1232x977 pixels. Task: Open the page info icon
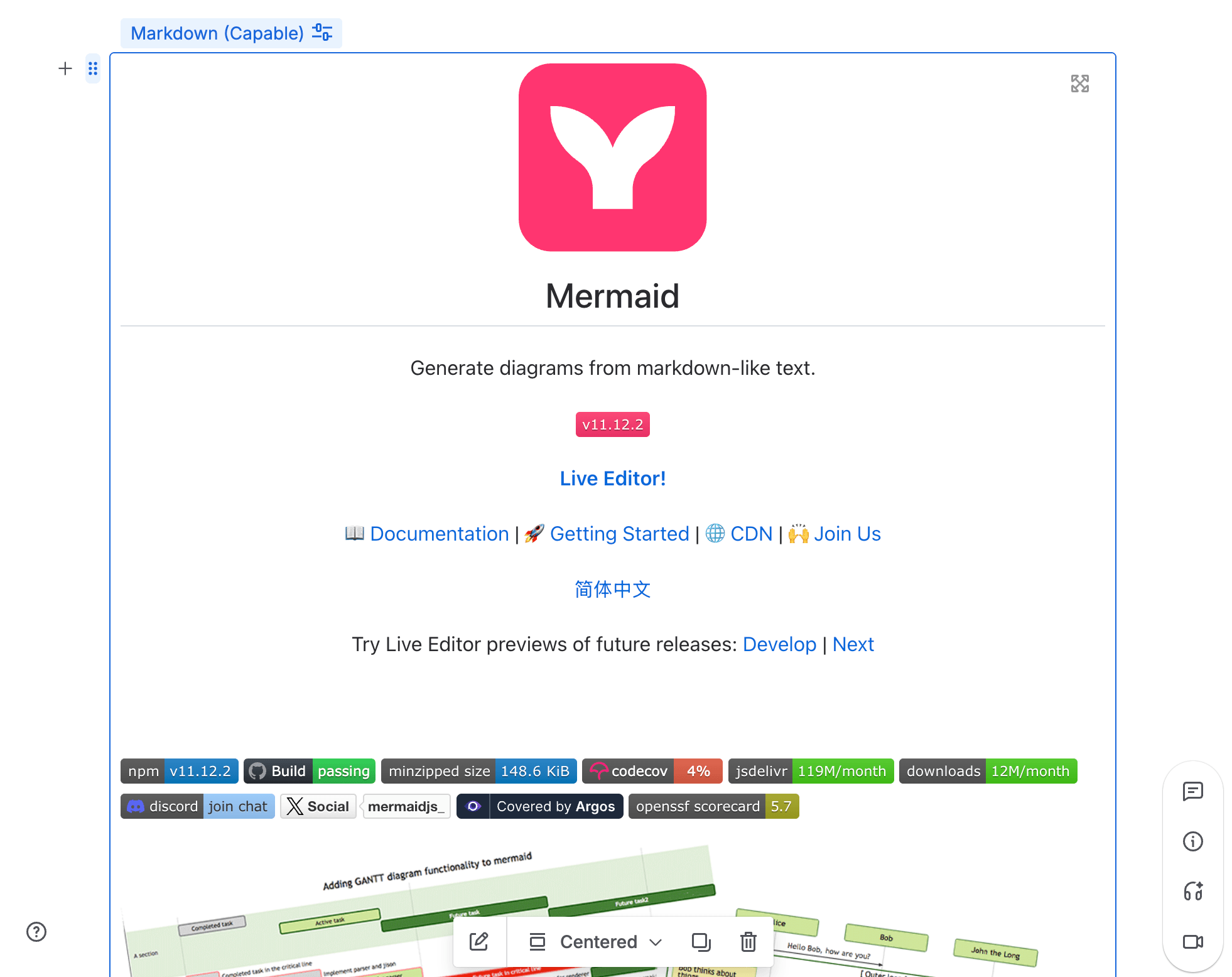click(x=1192, y=841)
